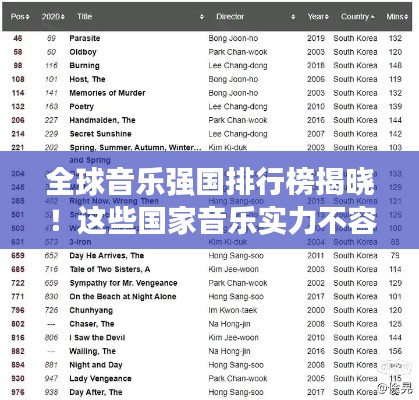The image size is (419, 400).
Task: Sort the table by Pos column
Action: [20, 17]
